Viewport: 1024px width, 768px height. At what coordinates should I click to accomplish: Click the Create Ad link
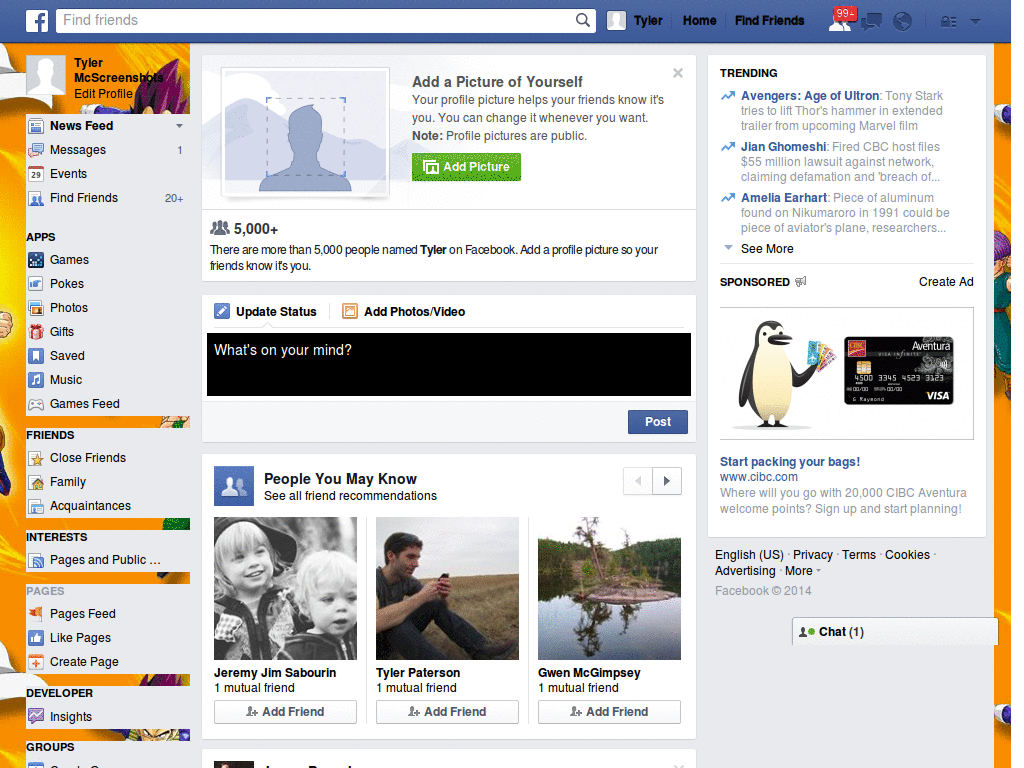pos(946,282)
